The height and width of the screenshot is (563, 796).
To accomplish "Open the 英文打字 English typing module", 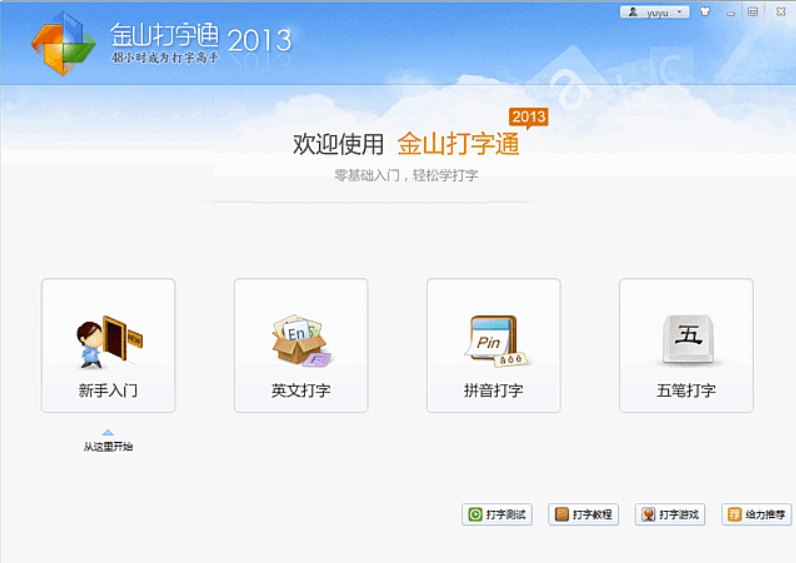I will 300,345.
